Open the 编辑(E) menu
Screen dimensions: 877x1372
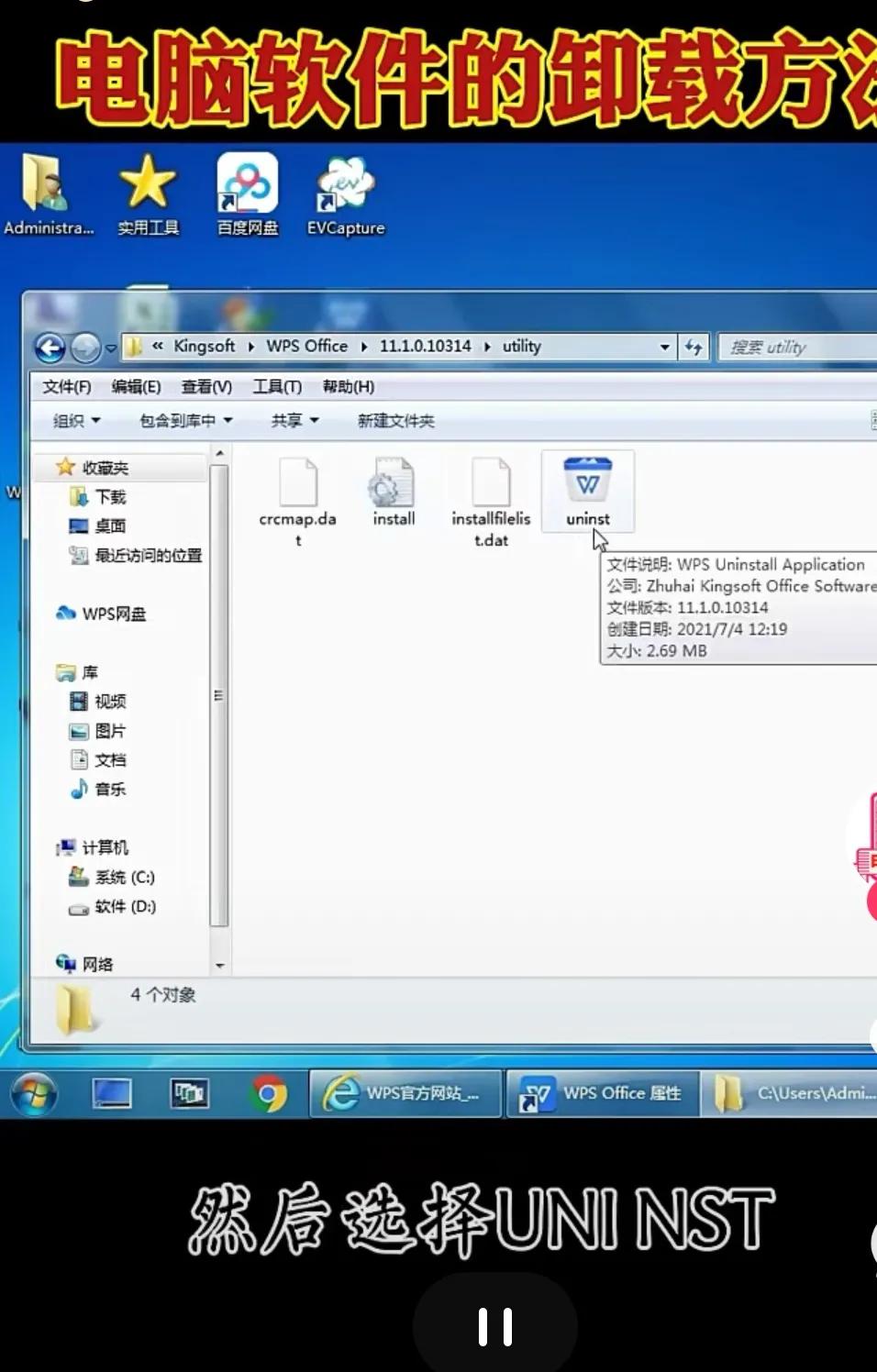click(x=136, y=386)
